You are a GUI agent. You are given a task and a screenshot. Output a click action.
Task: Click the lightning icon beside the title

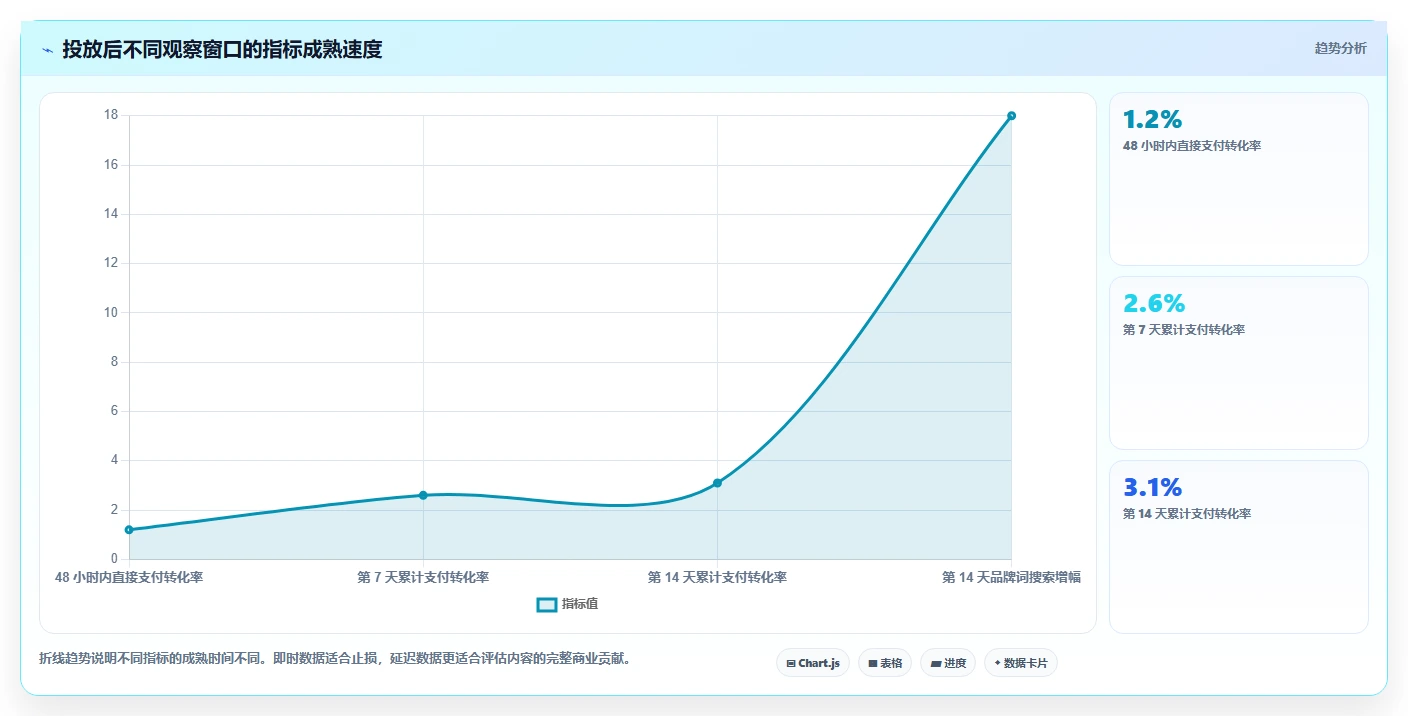[x=47, y=50]
